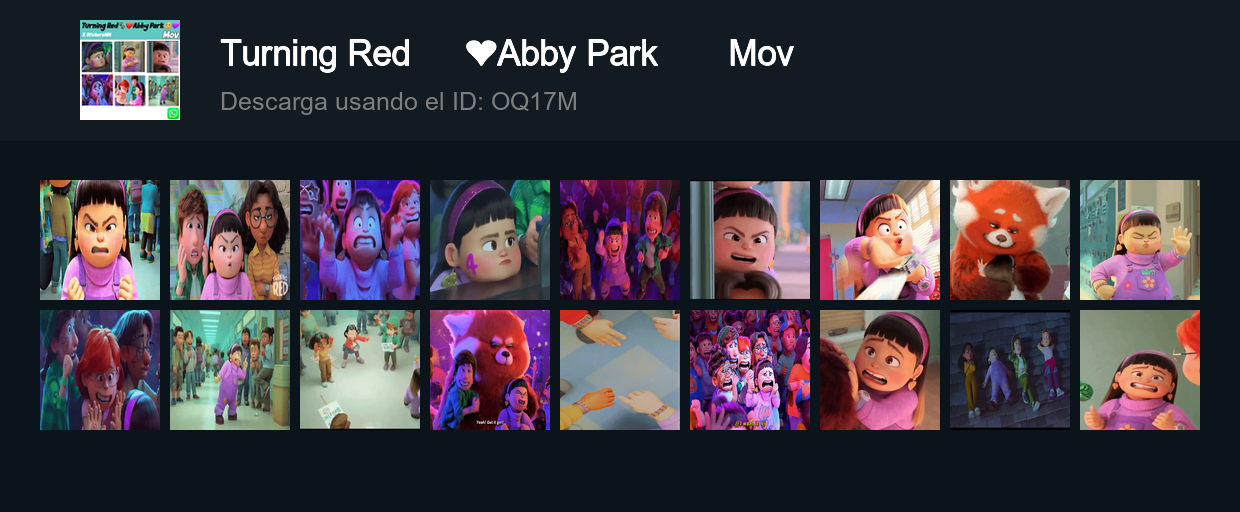Open the sticker of girl holding paper
This screenshot has height=512, width=1240.
pos(880,240)
